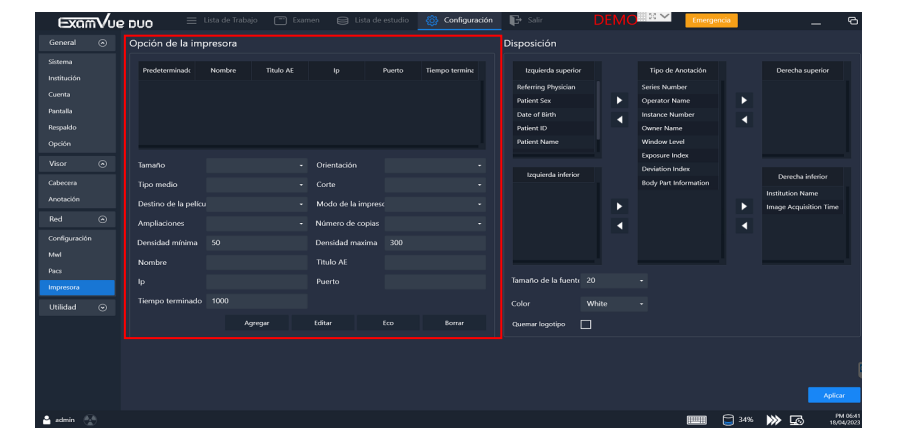Click the Densidad mínima field
Screen dimensions: 917x448
click(256, 243)
